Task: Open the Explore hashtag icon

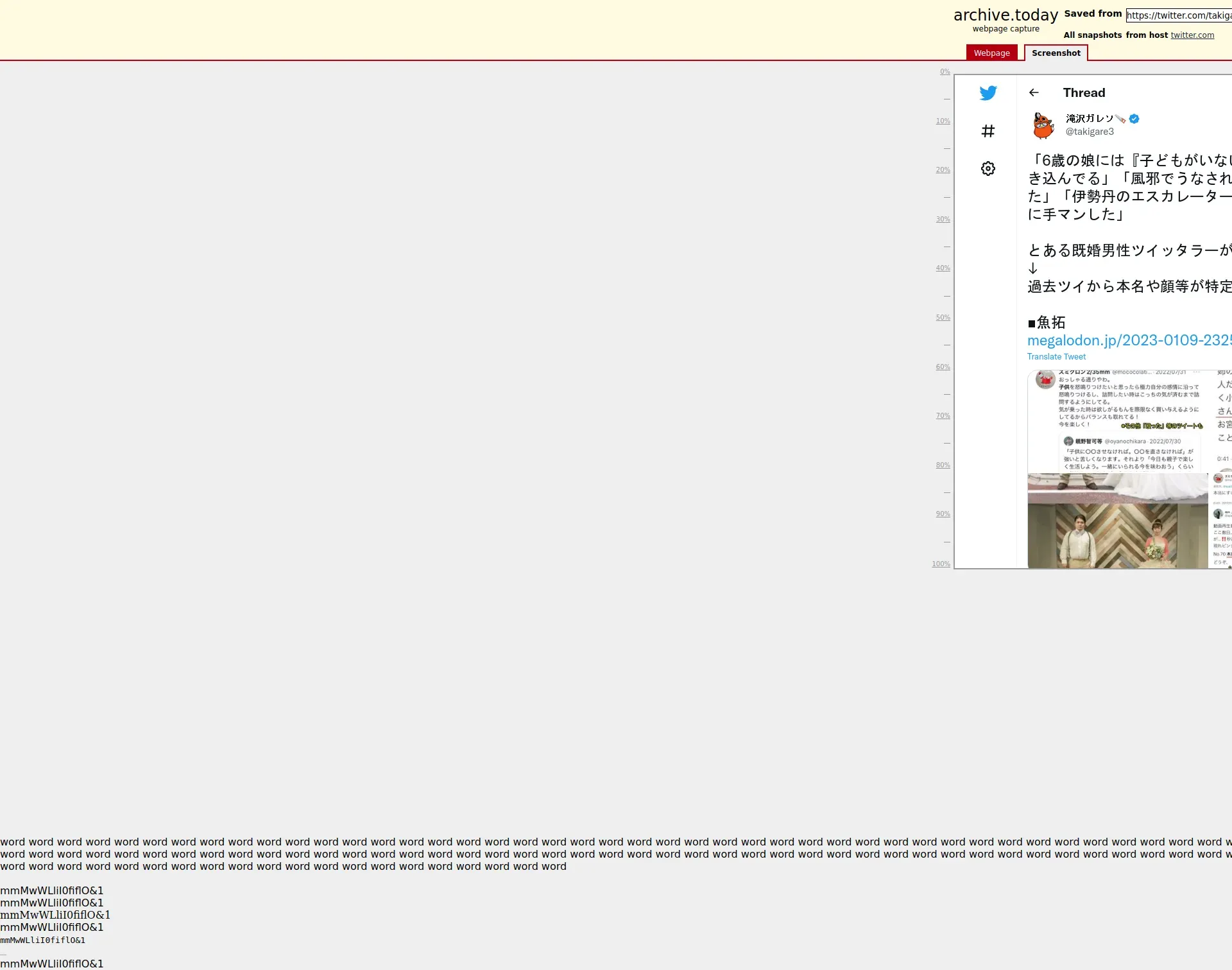Action: click(x=988, y=131)
